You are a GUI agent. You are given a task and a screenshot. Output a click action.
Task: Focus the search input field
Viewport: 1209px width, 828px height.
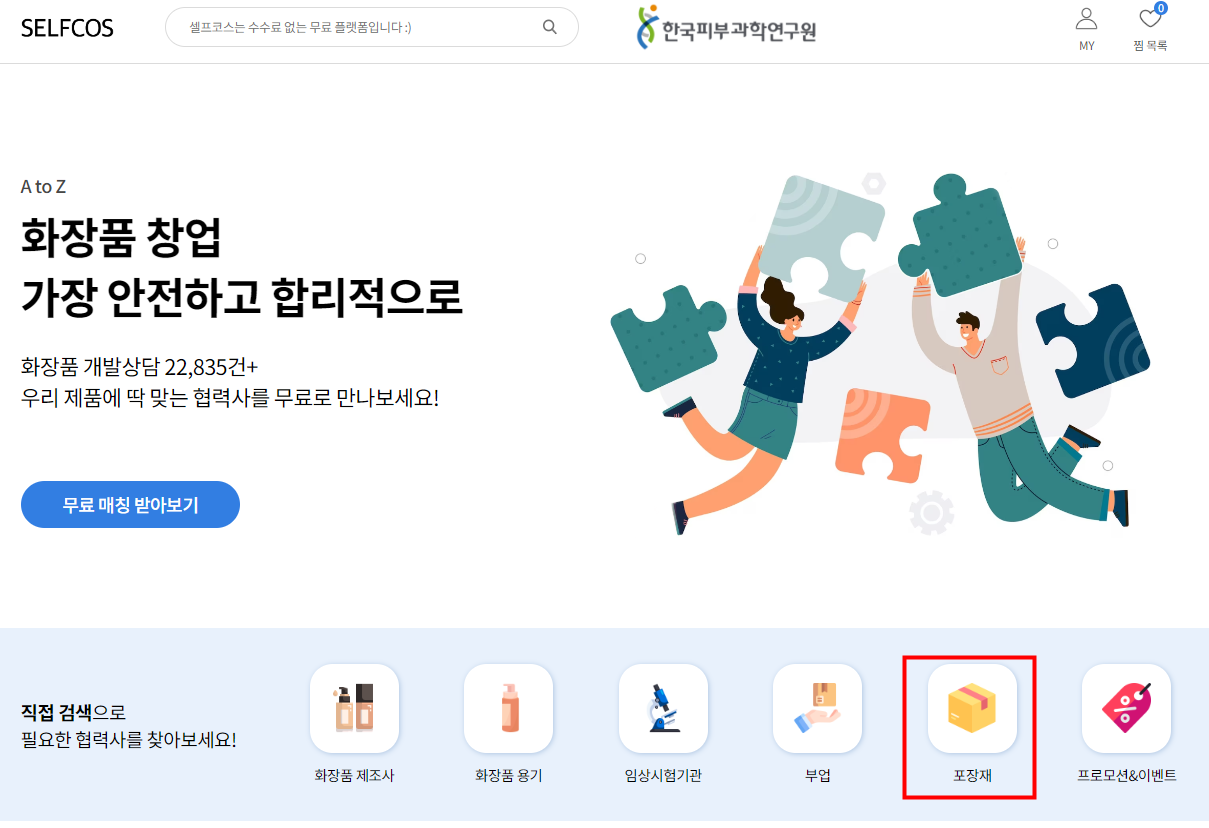pos(360,27)
